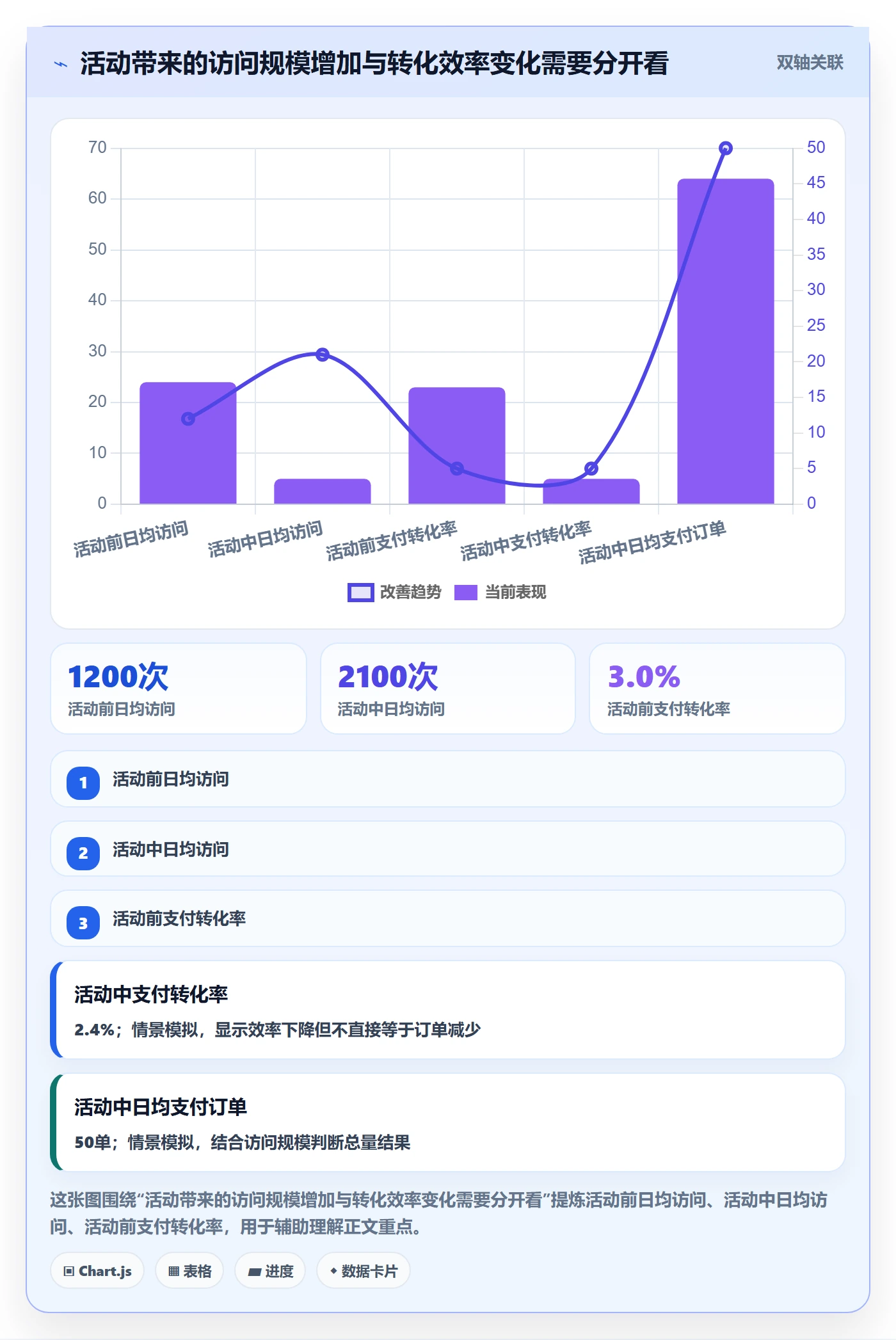The image size is (896, 1340).
Task: Click the 双轴关联 badge in the header
Action: (810, 63)
